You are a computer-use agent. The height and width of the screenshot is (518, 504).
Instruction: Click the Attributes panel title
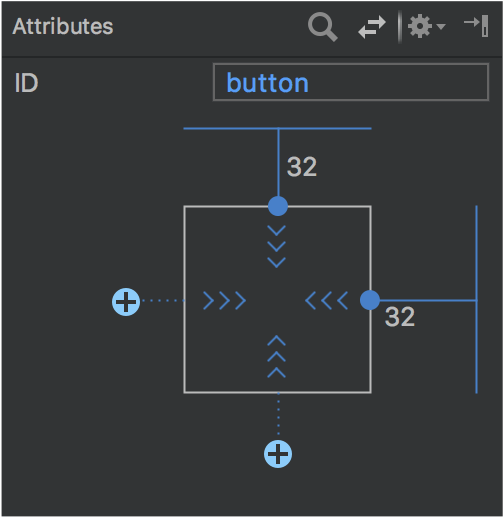tap(63, 26)
